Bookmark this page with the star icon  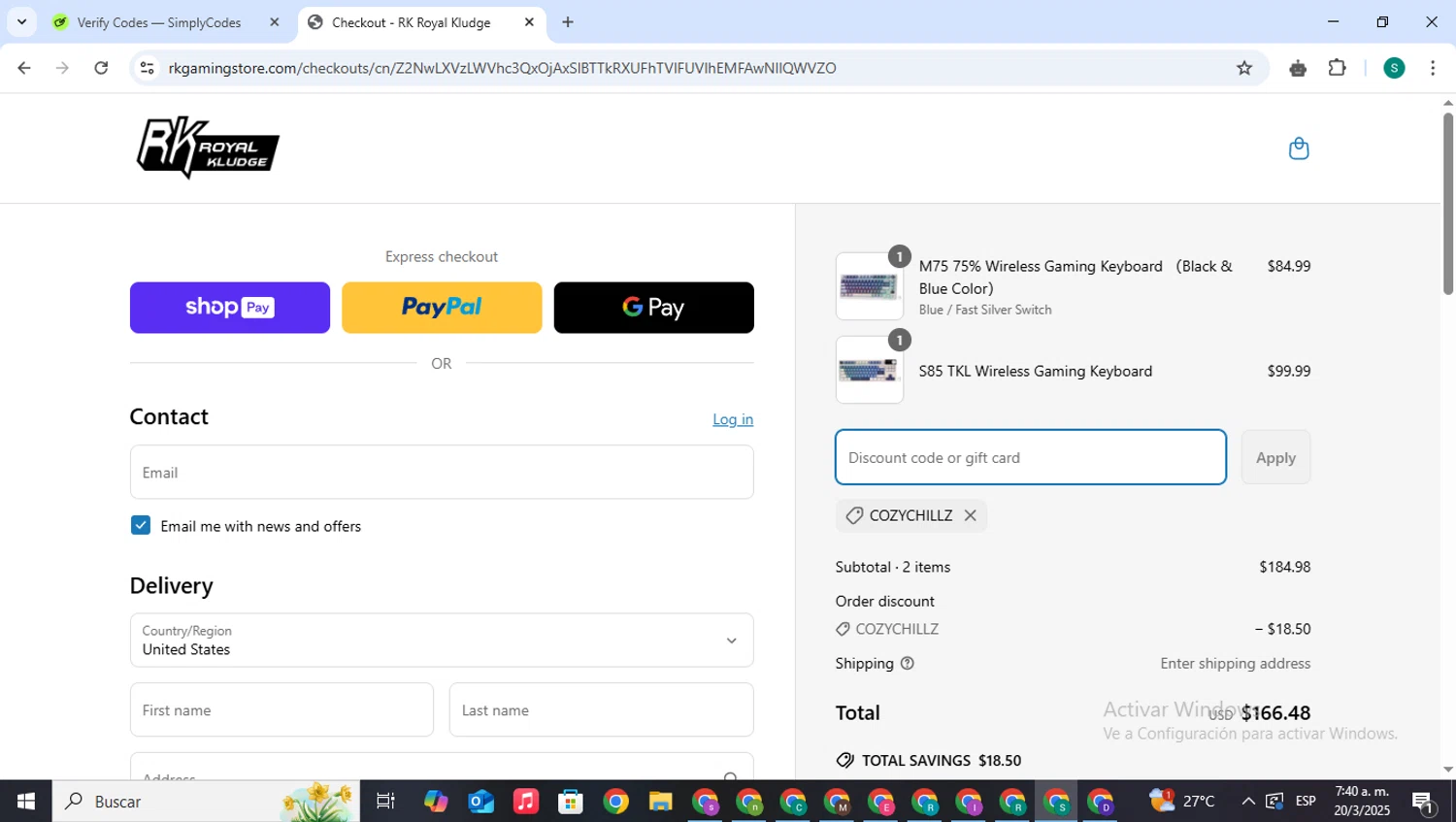click(1244, 68)
